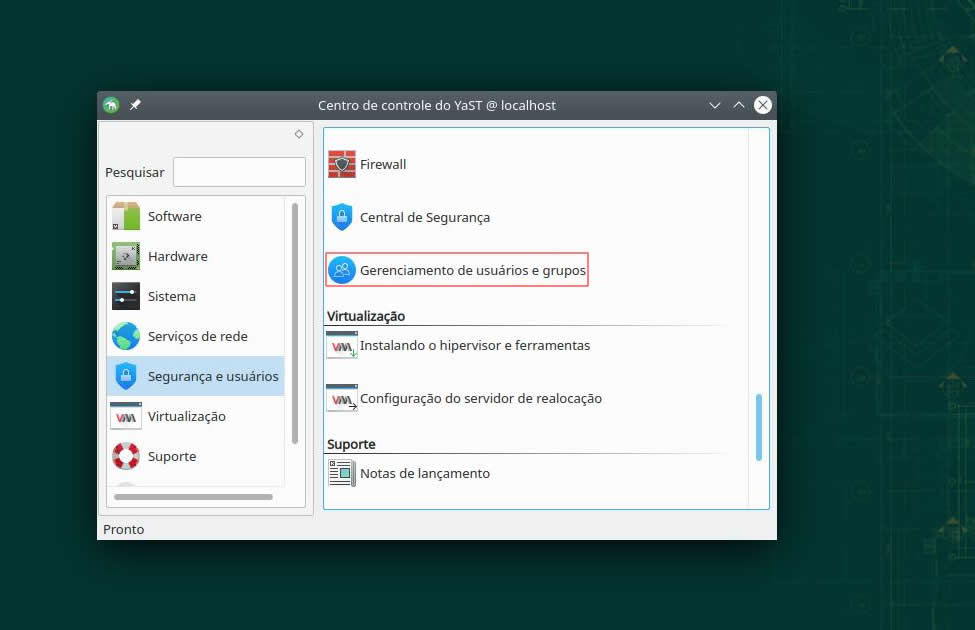Click the module list vertical scrollbar
This screenshot has height=630, width=975.
(x=758, y=427)
